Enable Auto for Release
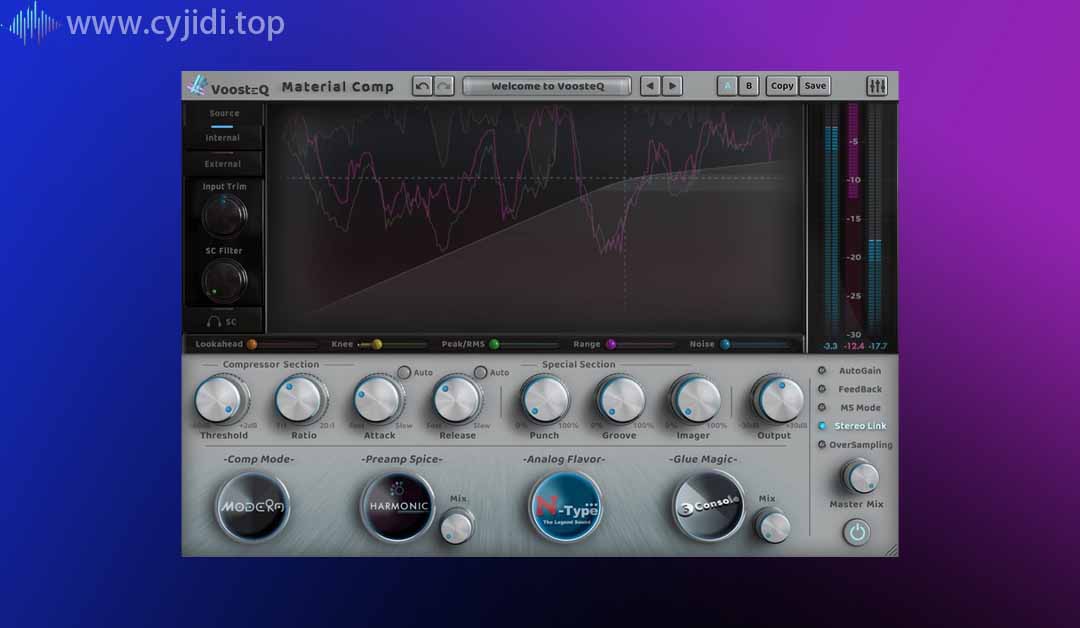 (x=480, y=373)
